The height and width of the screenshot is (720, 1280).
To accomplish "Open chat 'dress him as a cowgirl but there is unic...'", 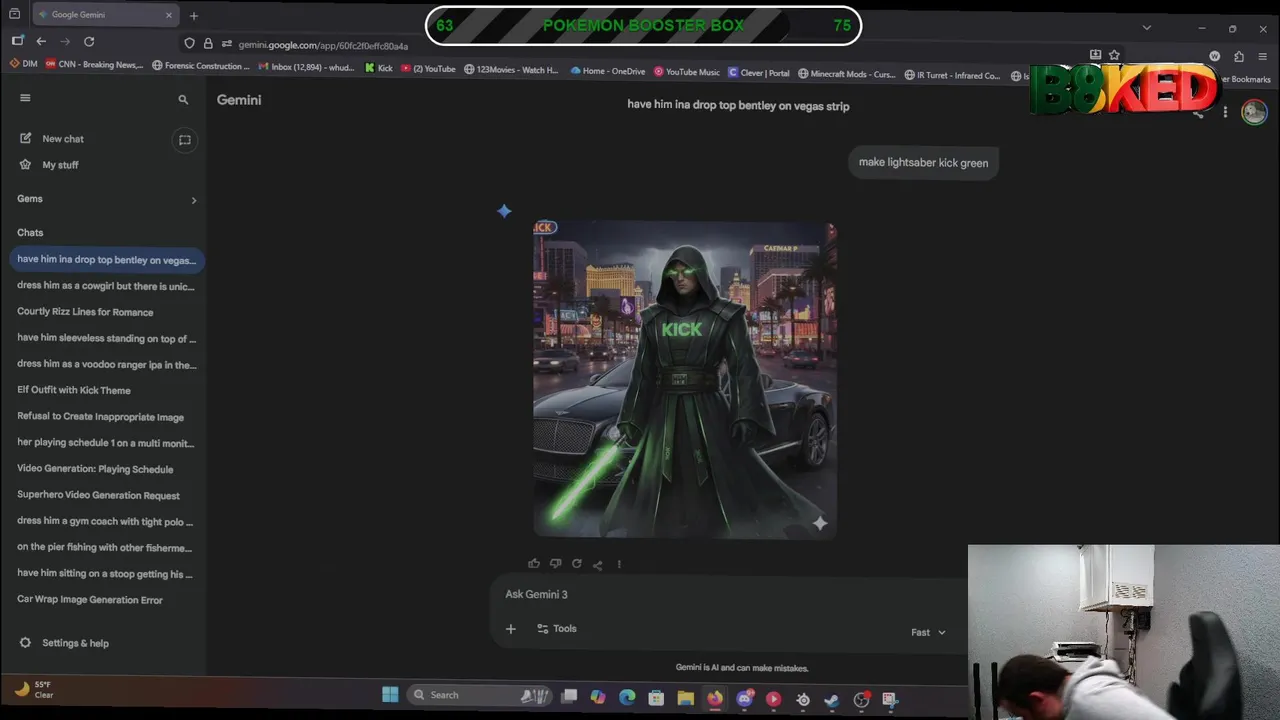I will (106, 286).
